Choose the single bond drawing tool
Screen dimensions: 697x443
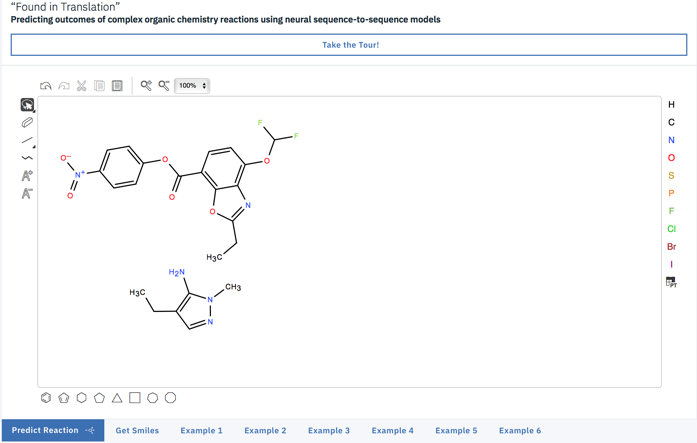point(27,140)
